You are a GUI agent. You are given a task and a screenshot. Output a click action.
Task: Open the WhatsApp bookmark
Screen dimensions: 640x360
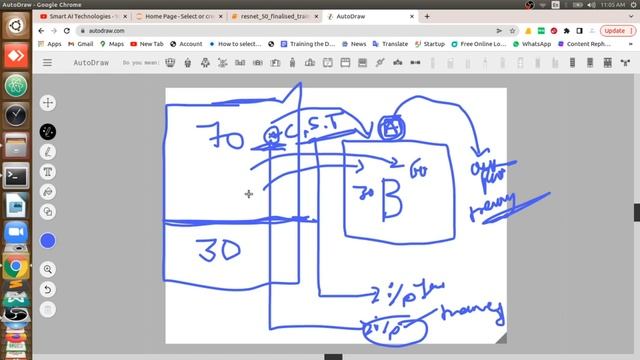click(x=532, y=44)
